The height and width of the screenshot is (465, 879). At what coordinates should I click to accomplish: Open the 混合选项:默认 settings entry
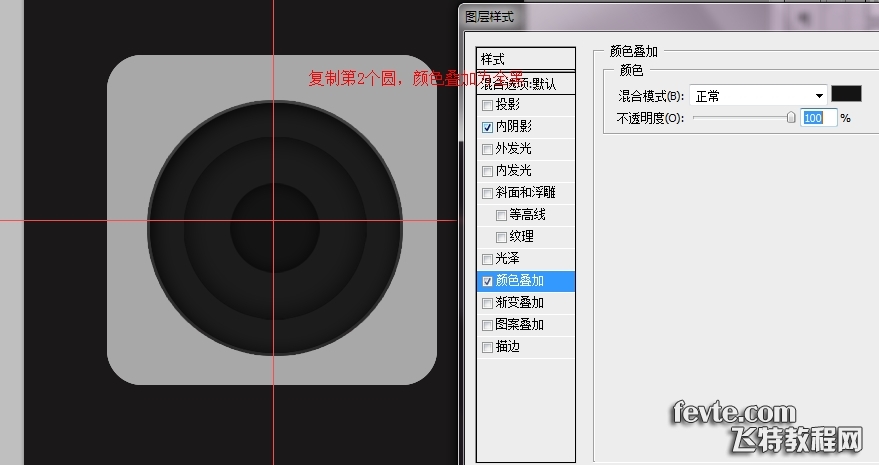point(526,83)
